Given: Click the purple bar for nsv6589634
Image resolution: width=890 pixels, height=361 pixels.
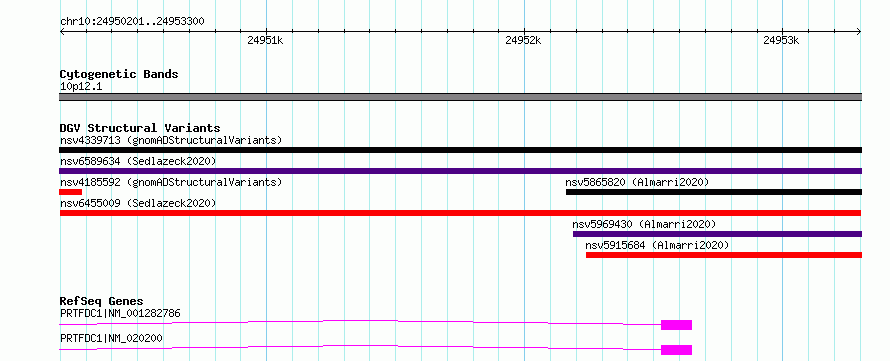Looking at the screenshot, I should [x=460, y=171].
